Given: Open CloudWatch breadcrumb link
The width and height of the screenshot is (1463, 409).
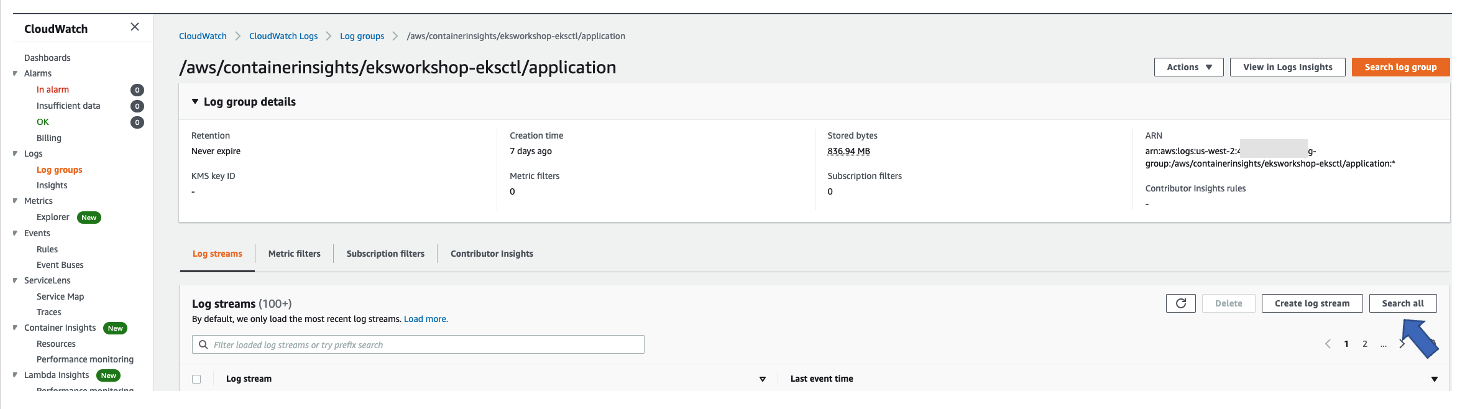Looking at the screenshot, I should (202, 36).
